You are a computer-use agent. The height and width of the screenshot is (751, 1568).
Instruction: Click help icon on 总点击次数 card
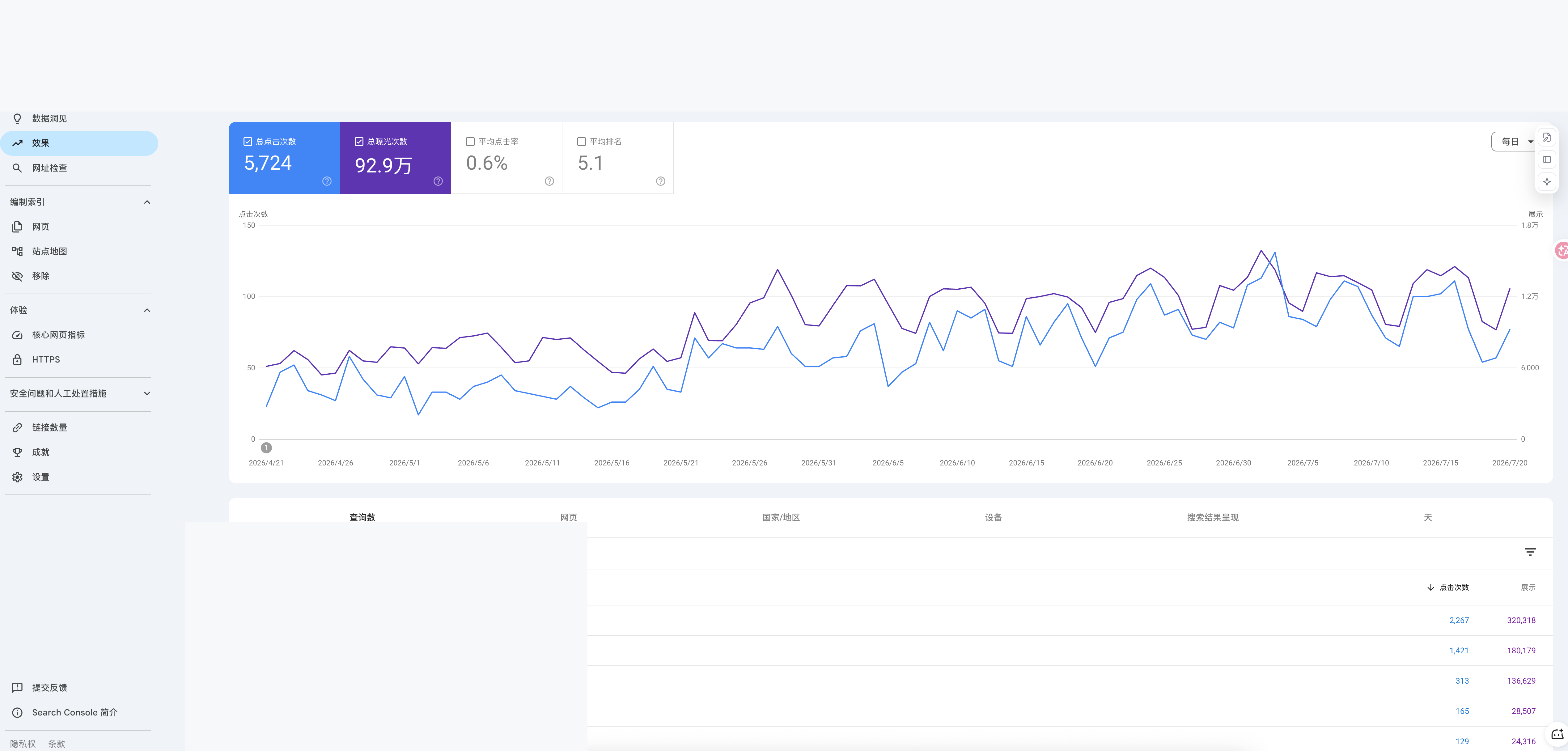(x=327, y=181)
